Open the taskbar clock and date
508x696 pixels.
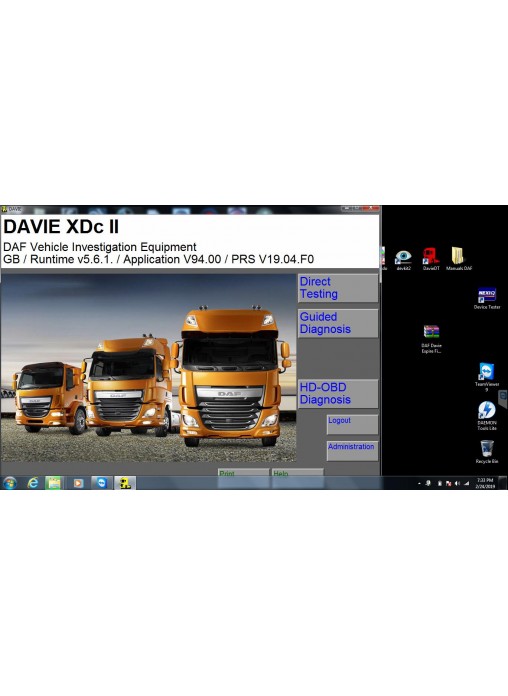pyautogui.click(x=485, y=483)
